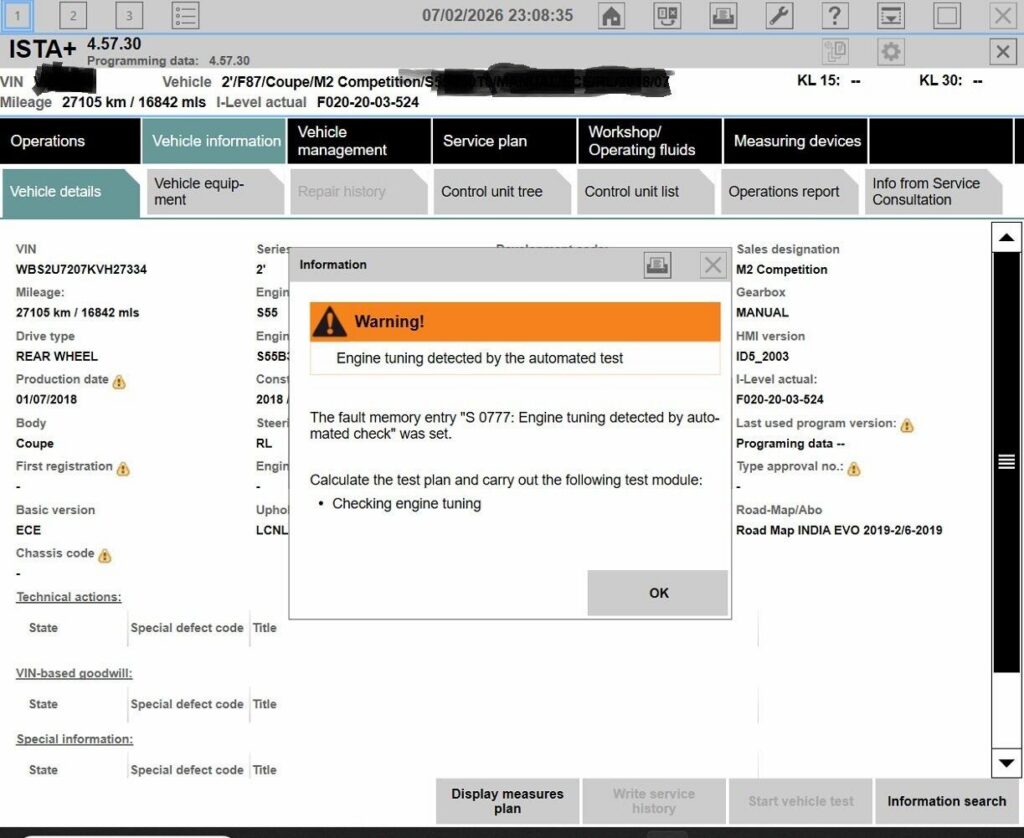Open the help question mark icon
Image resolution: width=1024 pixels, height=838 pixels.
click(835, 16)
